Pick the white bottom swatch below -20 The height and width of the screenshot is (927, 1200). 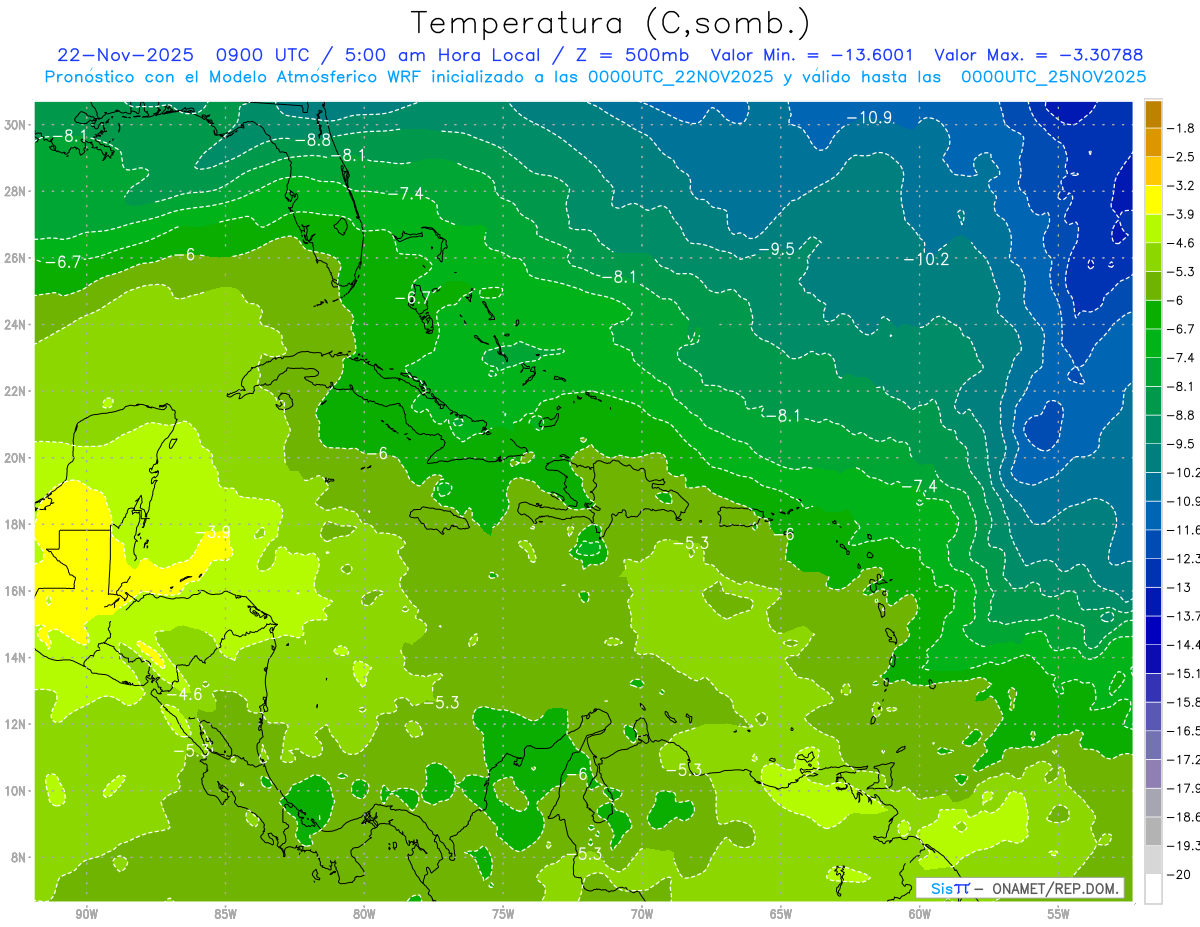[x=1153, y=889]
